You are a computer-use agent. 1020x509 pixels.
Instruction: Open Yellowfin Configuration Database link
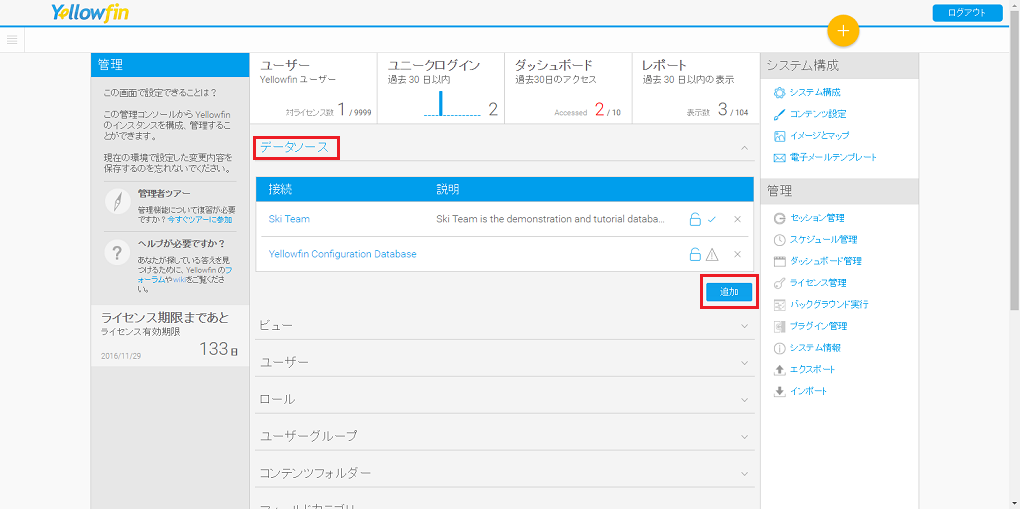(x=342, y=254)
